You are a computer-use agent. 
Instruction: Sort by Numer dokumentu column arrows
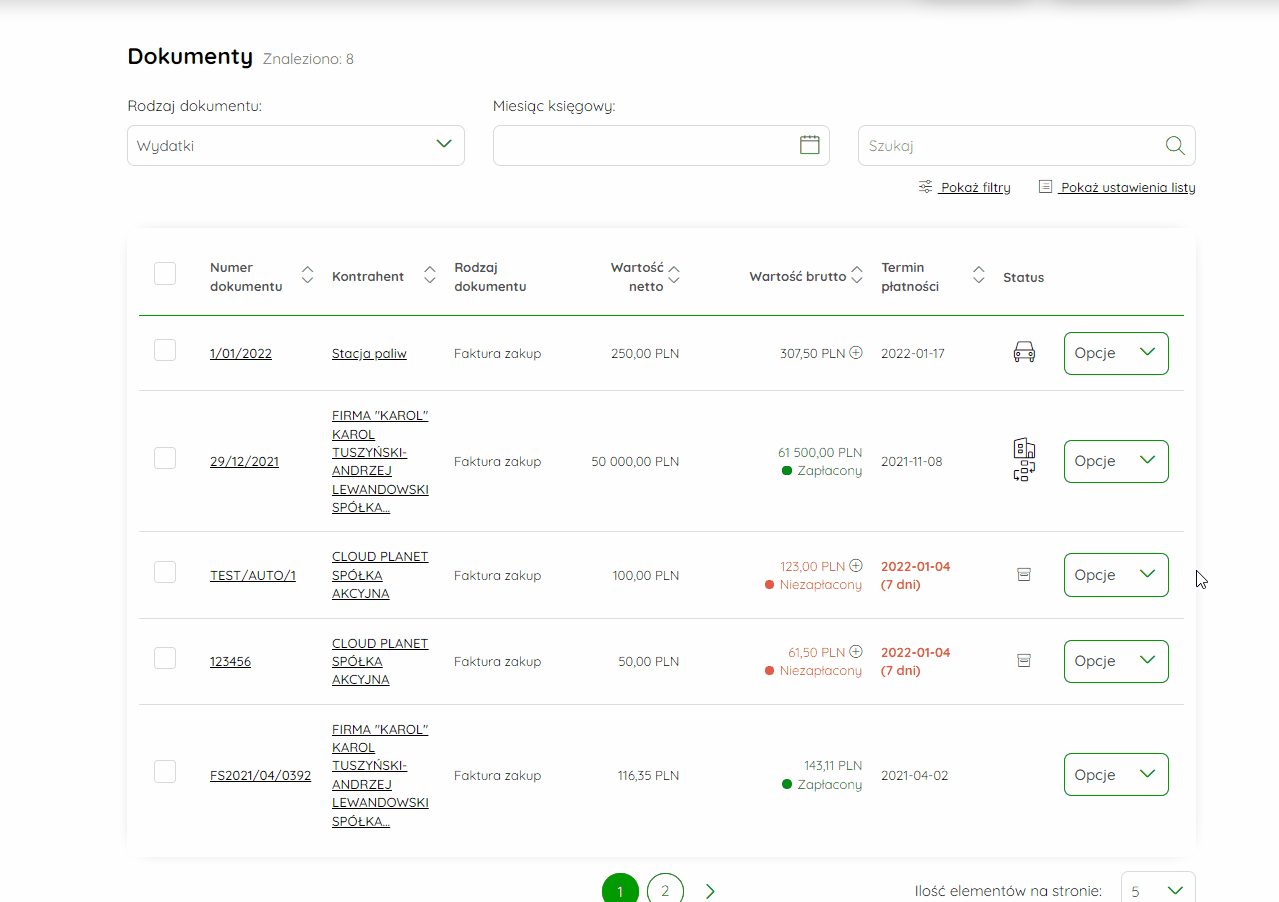tap(308, 275)
